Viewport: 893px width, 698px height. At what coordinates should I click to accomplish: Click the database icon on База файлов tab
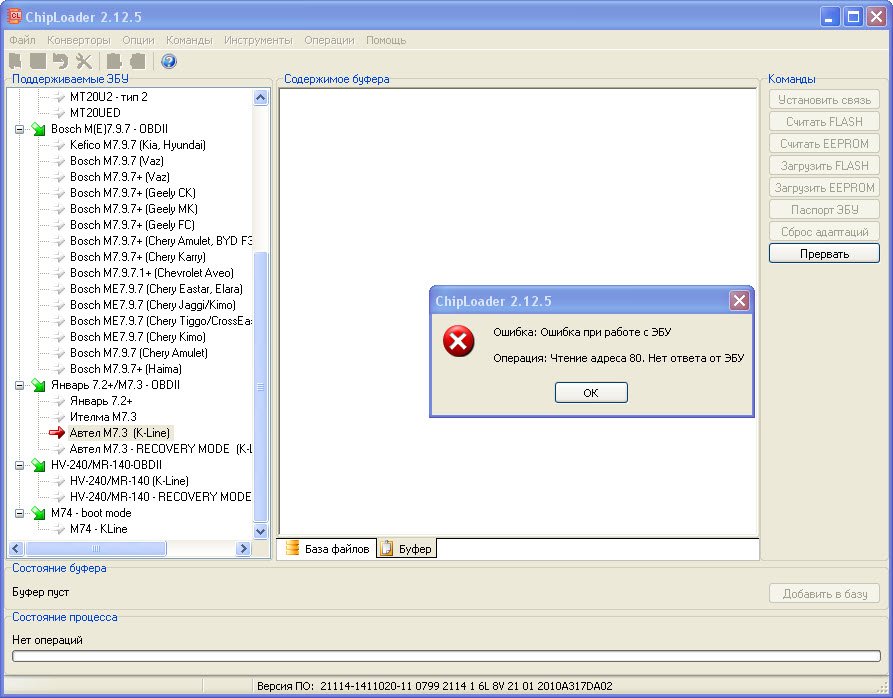[292, 548]
